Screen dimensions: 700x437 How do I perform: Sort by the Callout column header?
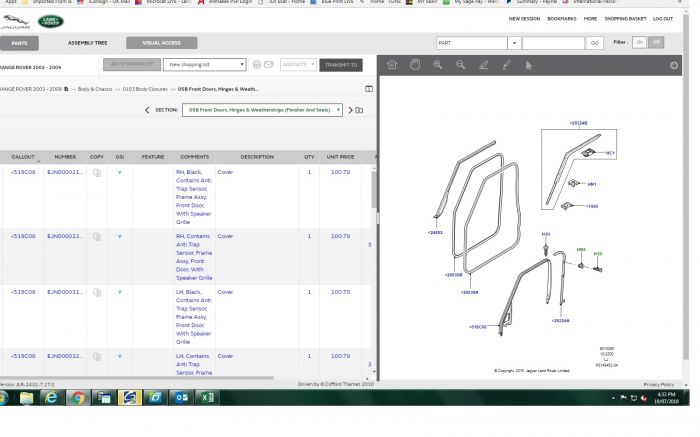point(23,157)
